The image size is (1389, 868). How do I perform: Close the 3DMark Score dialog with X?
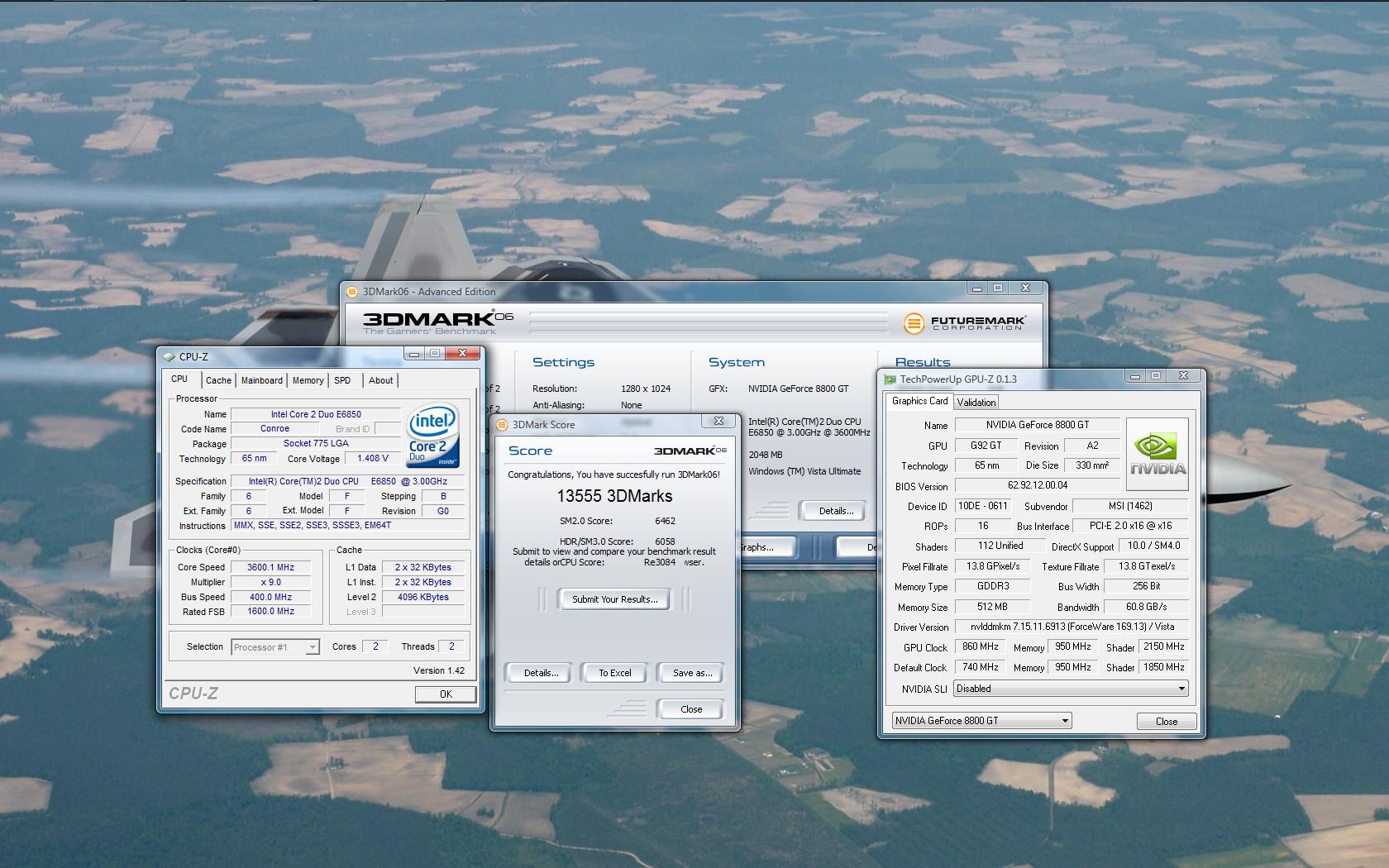pos(718,421)
